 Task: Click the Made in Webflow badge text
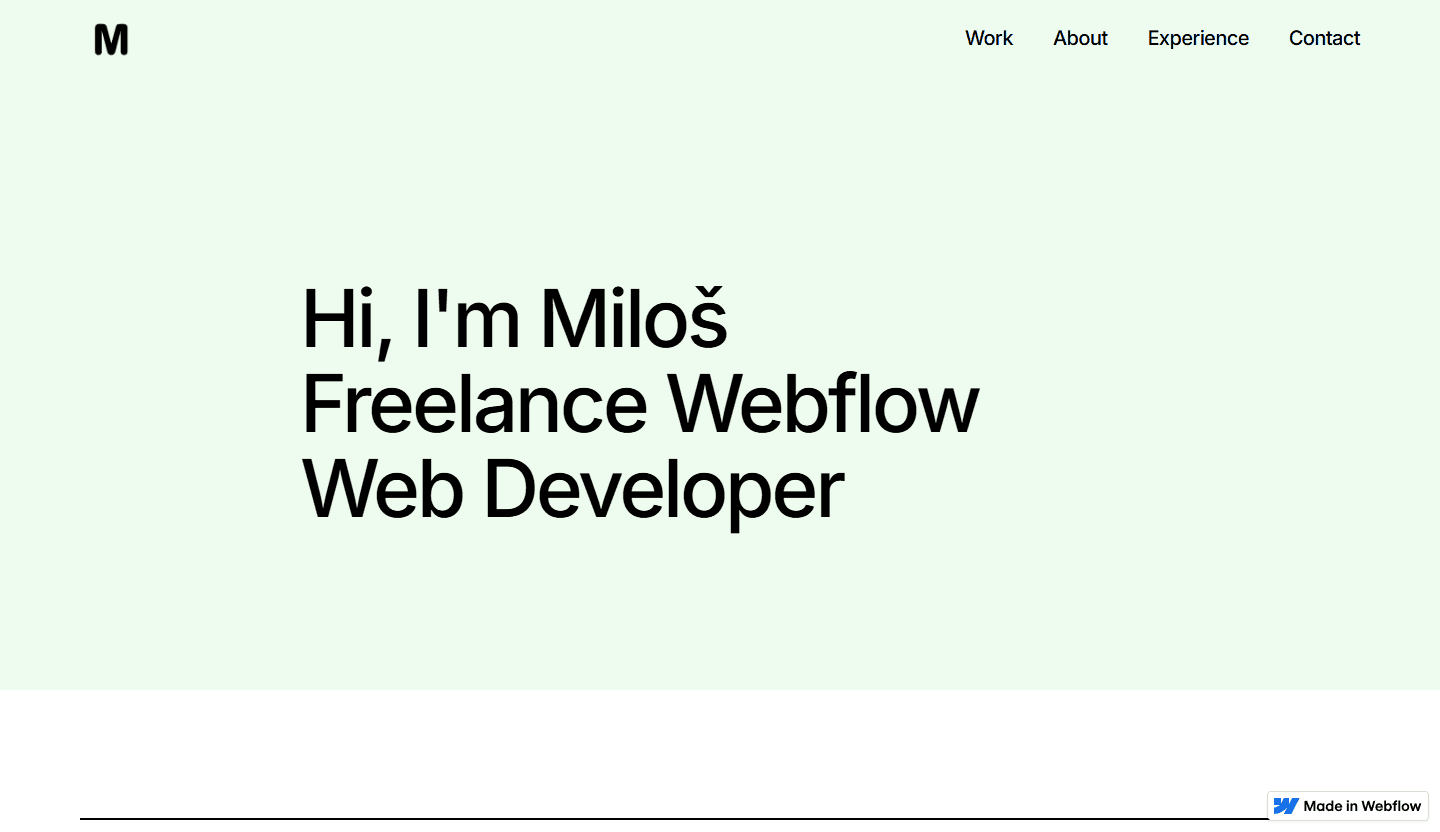click(1362, 806)
